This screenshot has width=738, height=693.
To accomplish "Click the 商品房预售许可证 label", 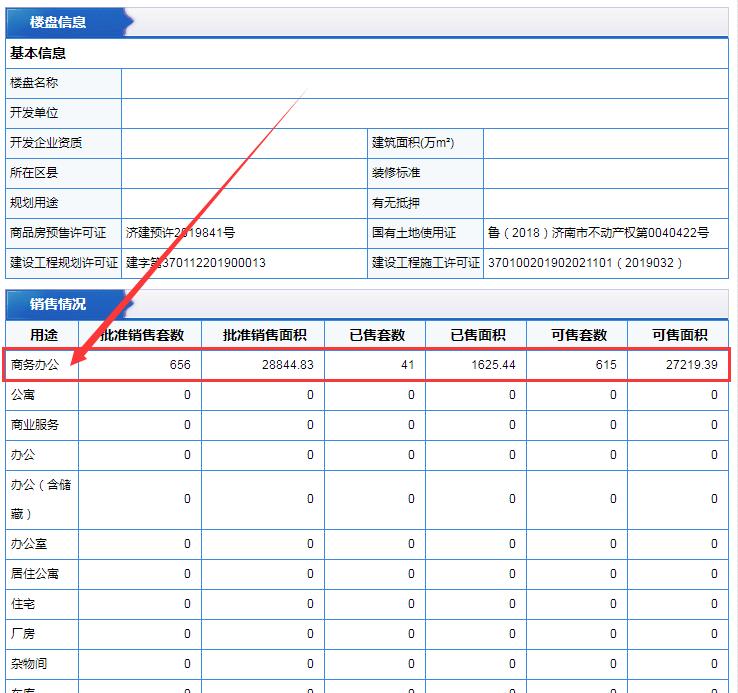I will pos(58,233).
